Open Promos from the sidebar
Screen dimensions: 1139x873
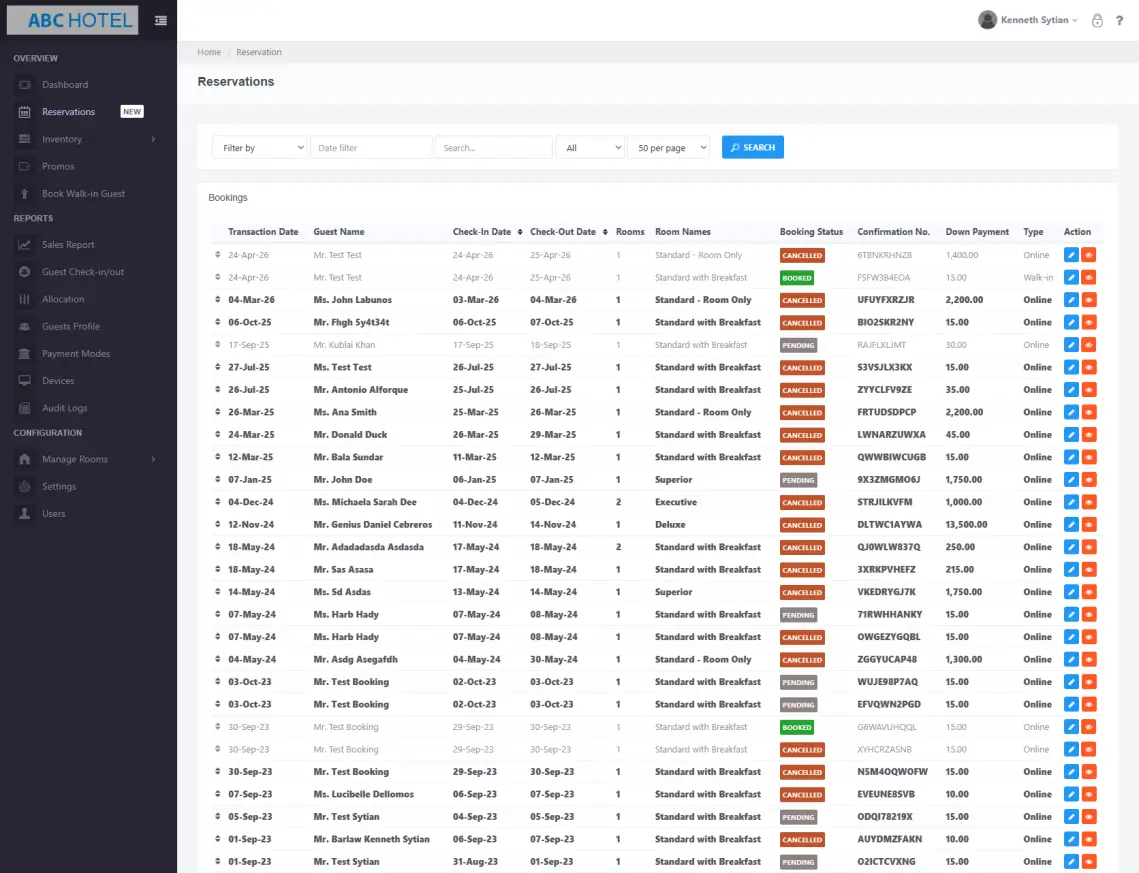pyautogui.click(x=58, y=166)
